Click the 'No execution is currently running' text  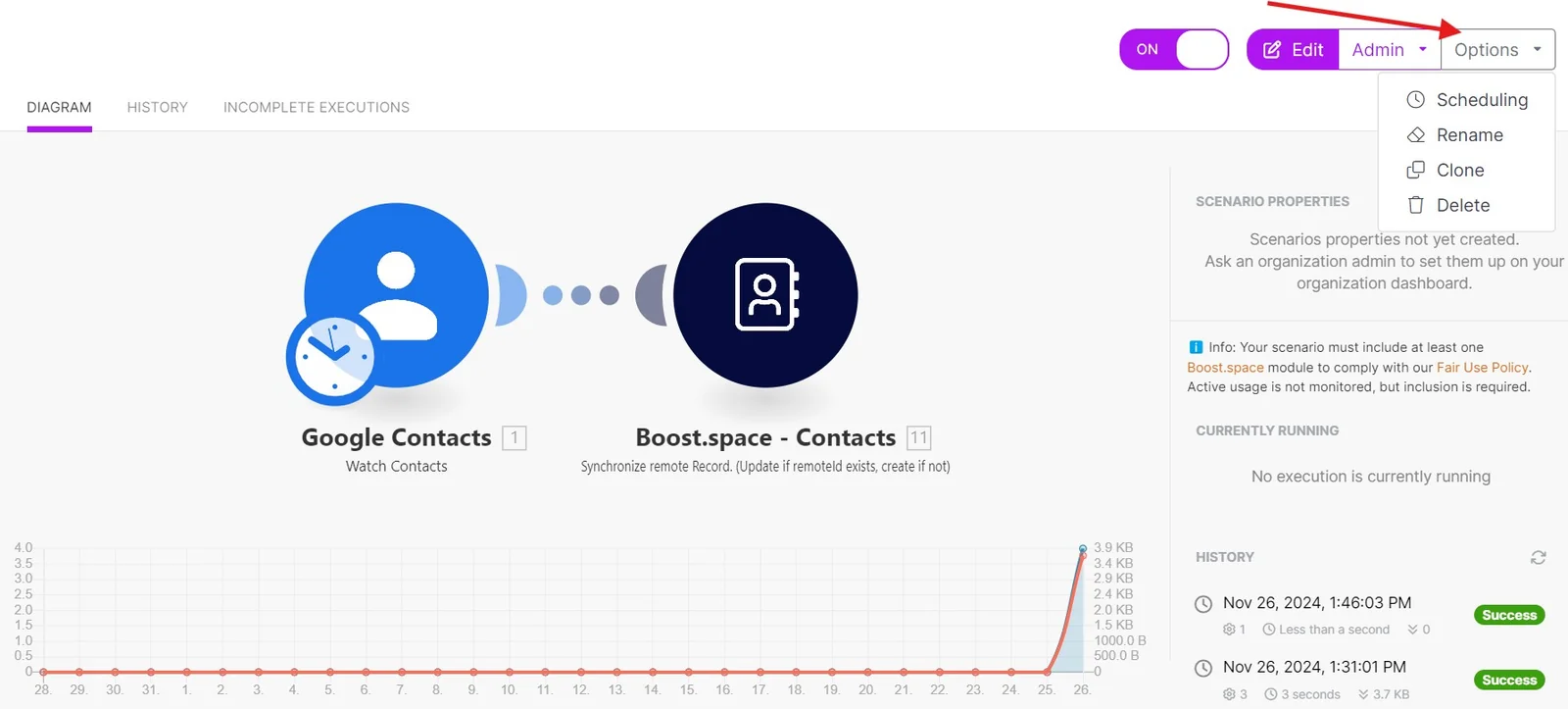click(x=1371, y=477)
